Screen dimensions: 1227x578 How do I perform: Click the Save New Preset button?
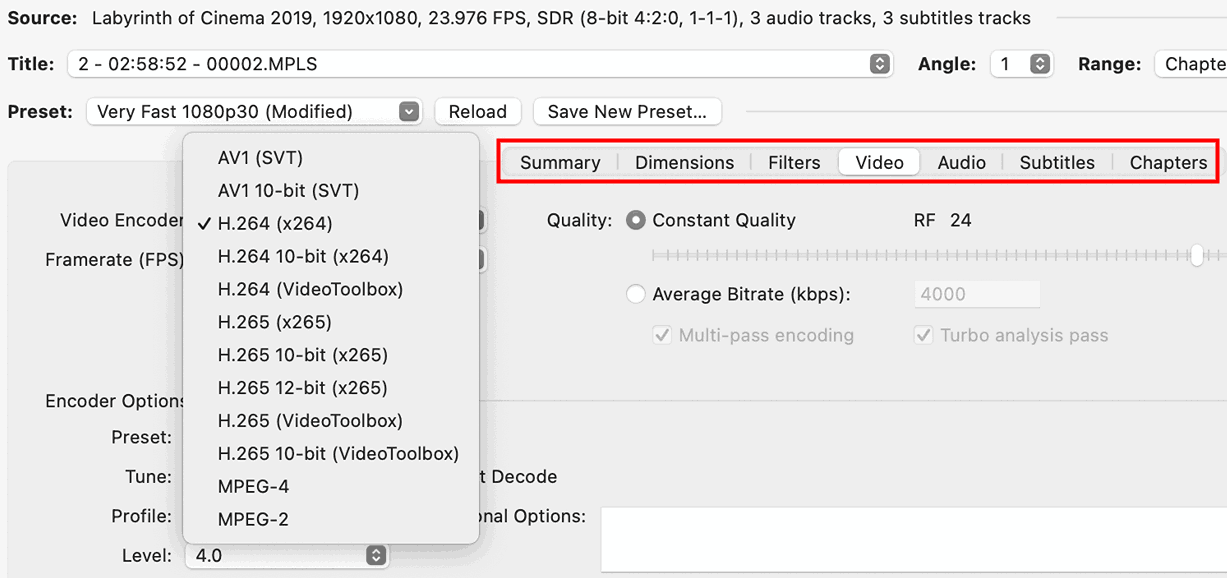[627, 112]
